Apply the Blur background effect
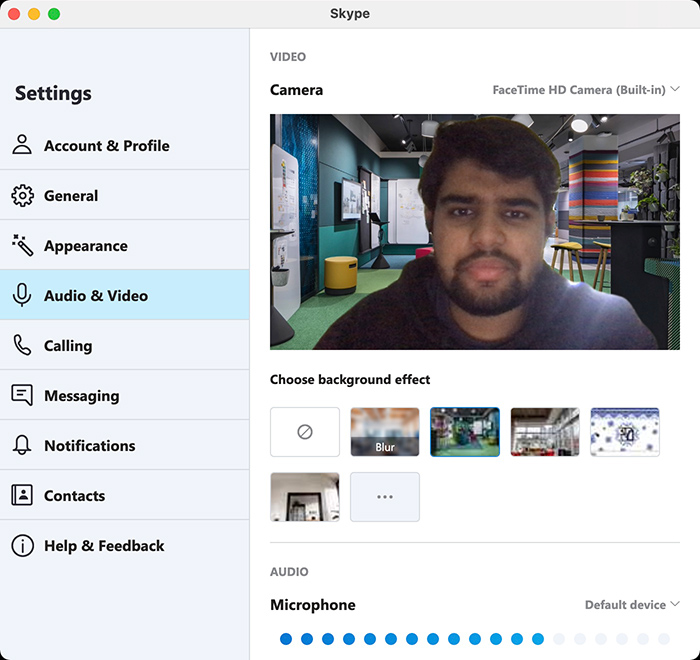 coord(385,432)
